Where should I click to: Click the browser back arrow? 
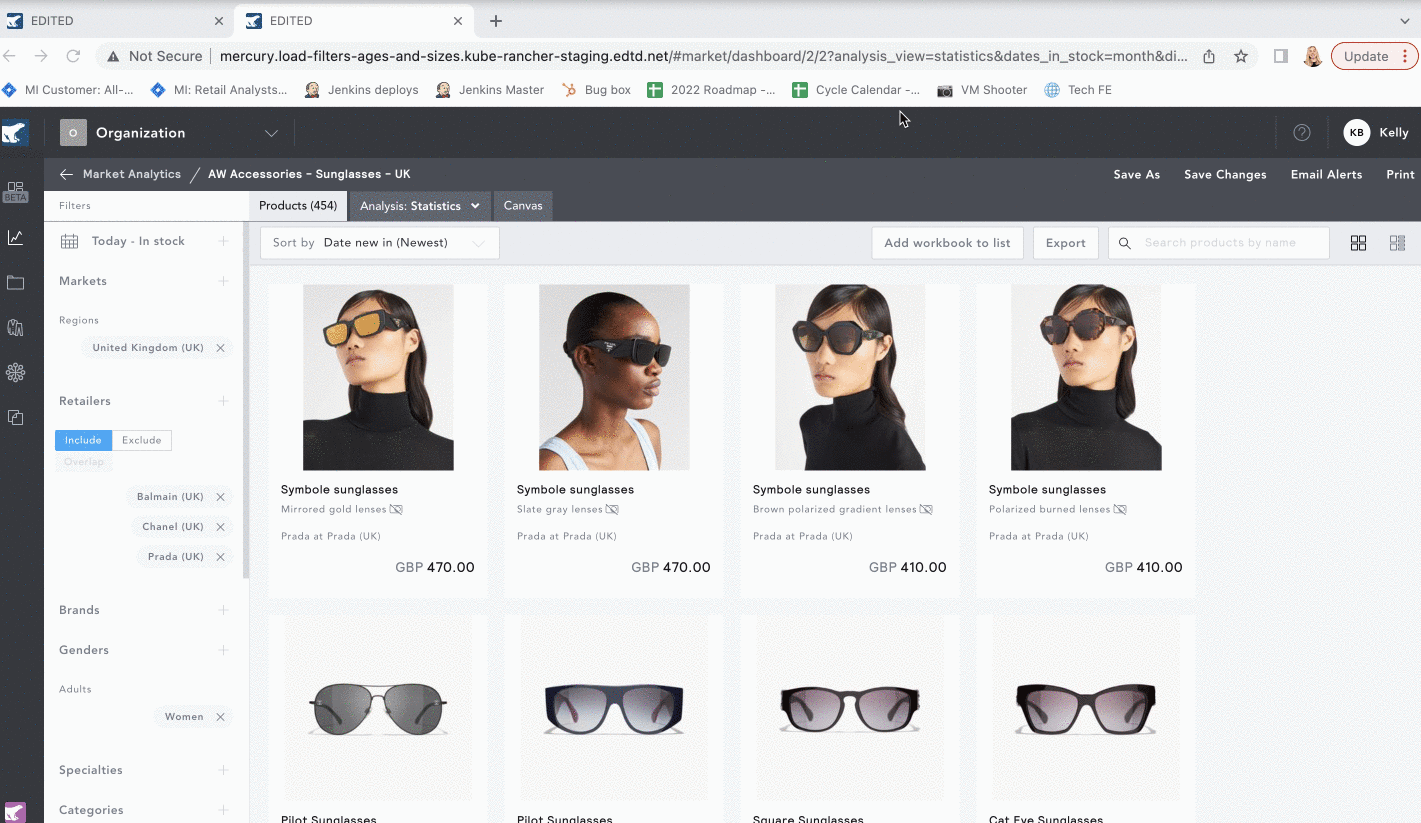[x=9, y=56]
